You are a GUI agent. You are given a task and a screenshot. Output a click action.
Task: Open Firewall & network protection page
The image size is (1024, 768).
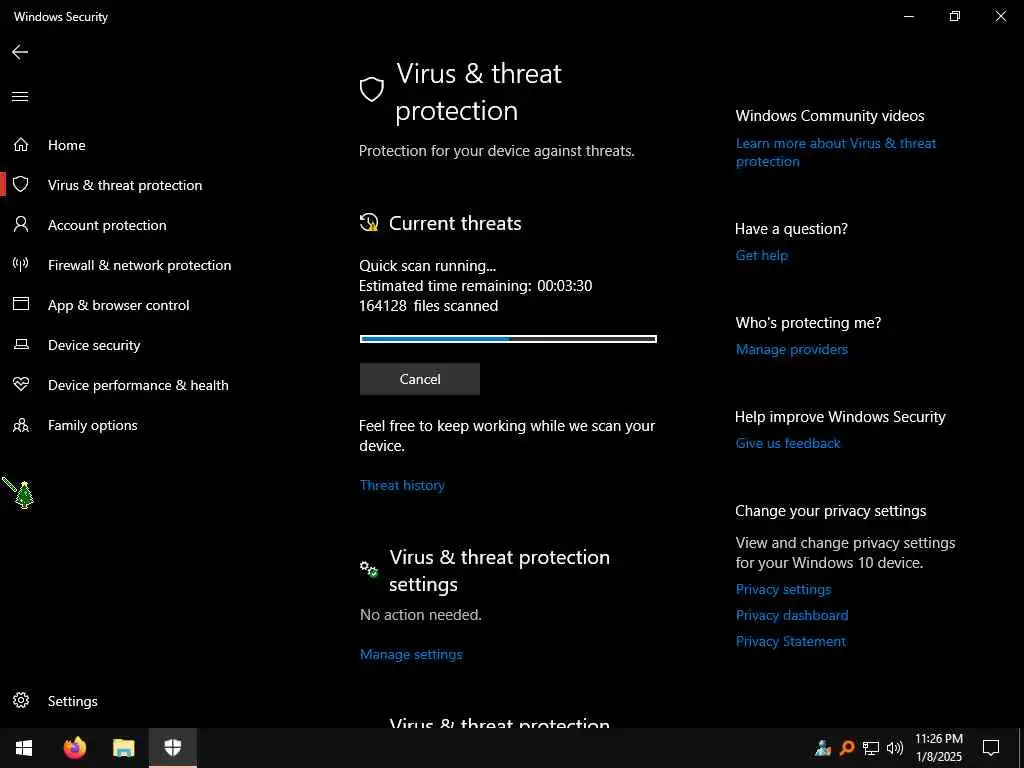(x=139, y=265)
